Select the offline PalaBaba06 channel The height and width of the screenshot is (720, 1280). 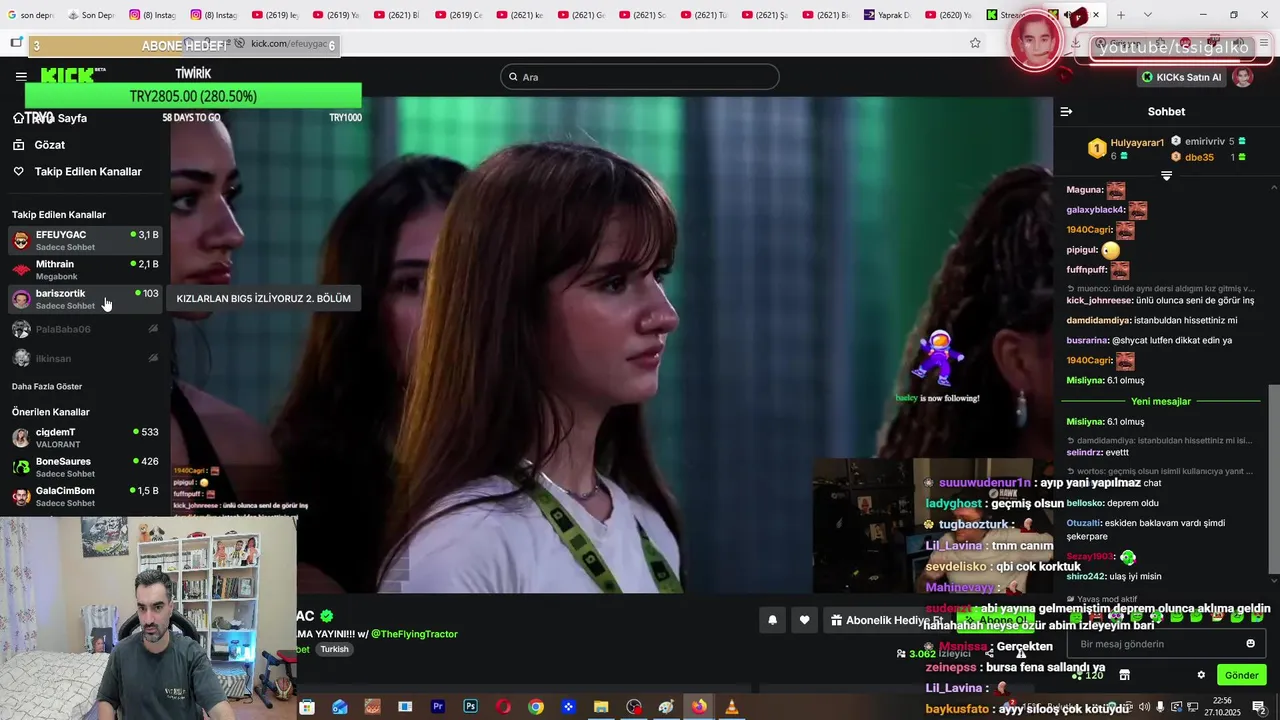pyautogui.click(x=85, y=329)
